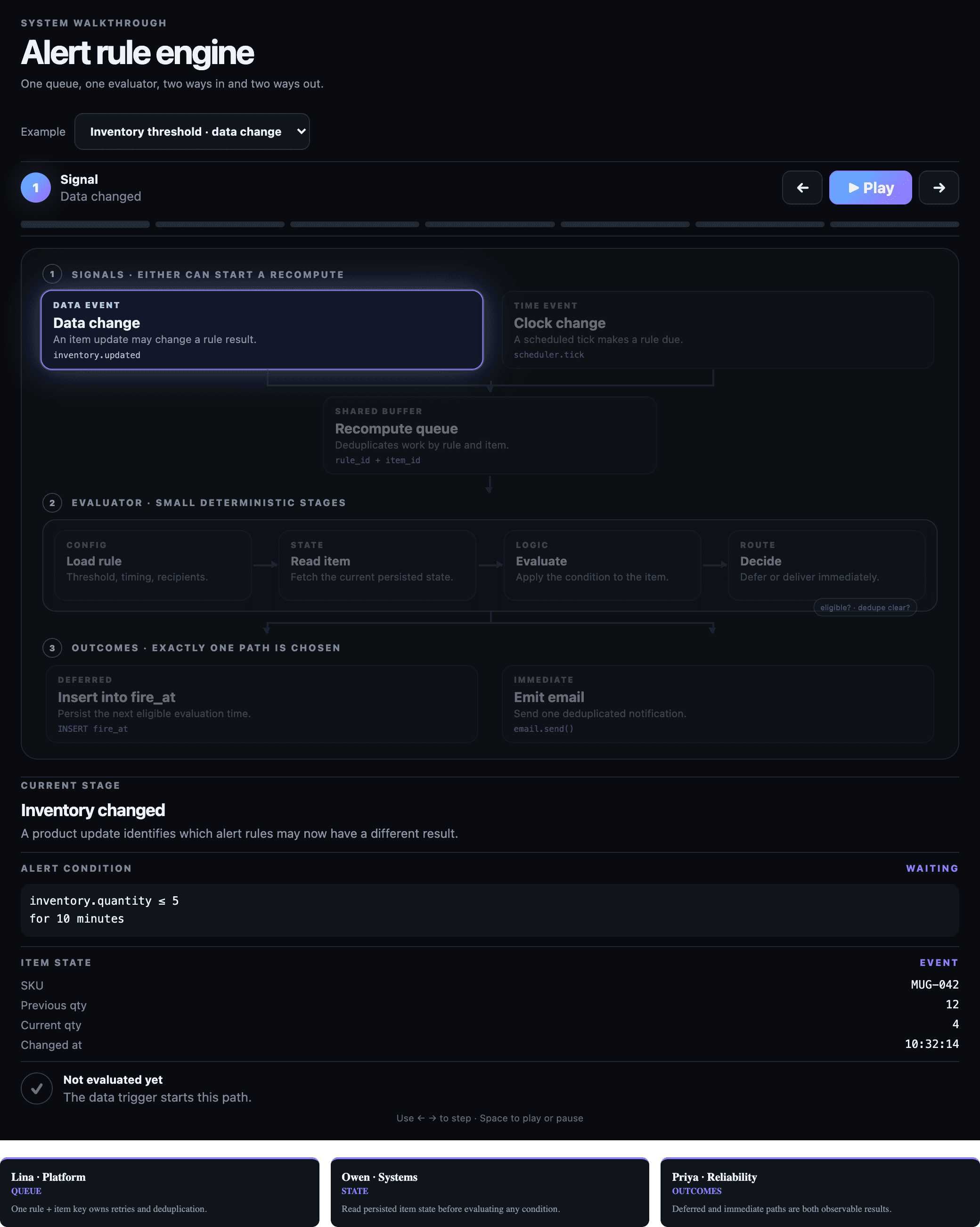
Task: Jump to the first progress segment
Action: pyautogui.click(x=85, y=224)
